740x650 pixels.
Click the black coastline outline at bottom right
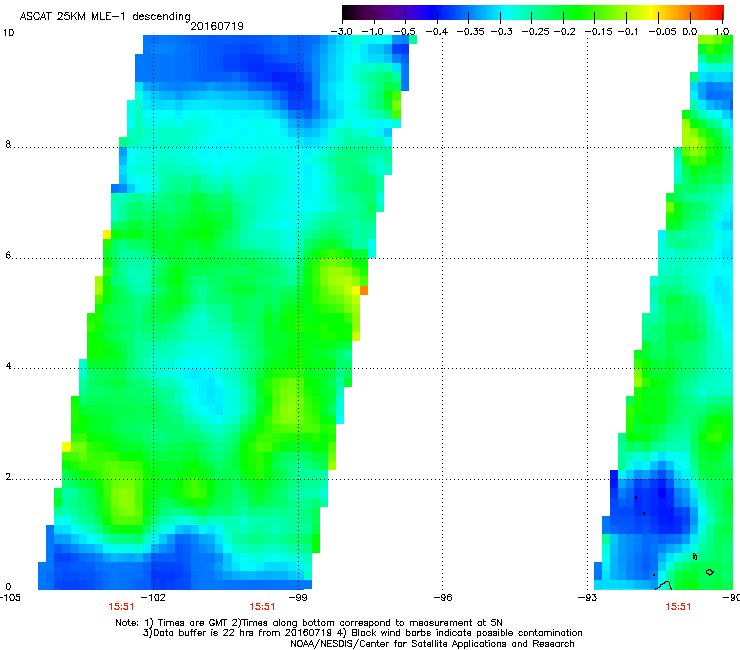[x=664, y=586]
